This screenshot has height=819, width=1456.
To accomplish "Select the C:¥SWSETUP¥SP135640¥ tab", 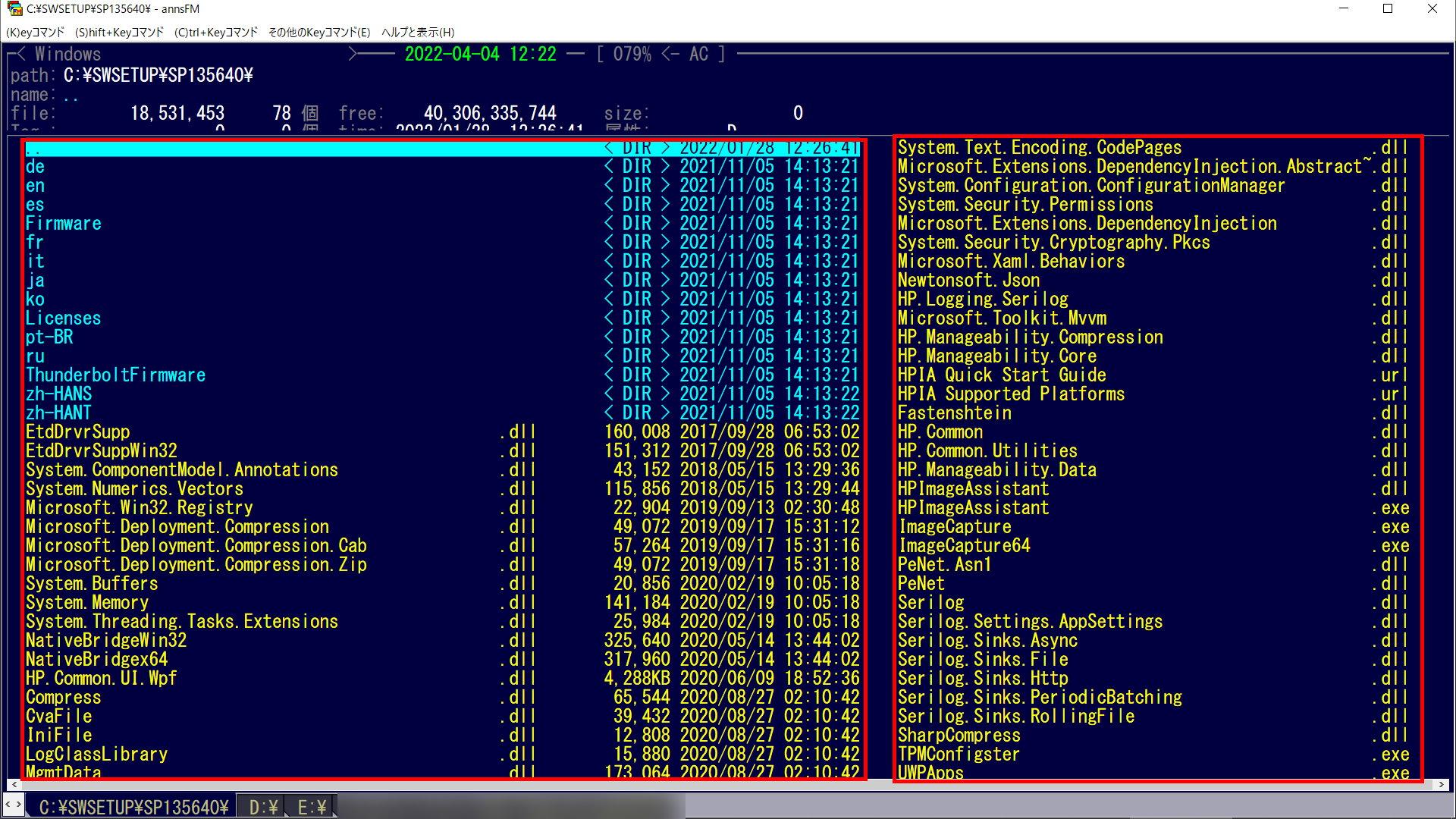I will [x=133, y=807].
